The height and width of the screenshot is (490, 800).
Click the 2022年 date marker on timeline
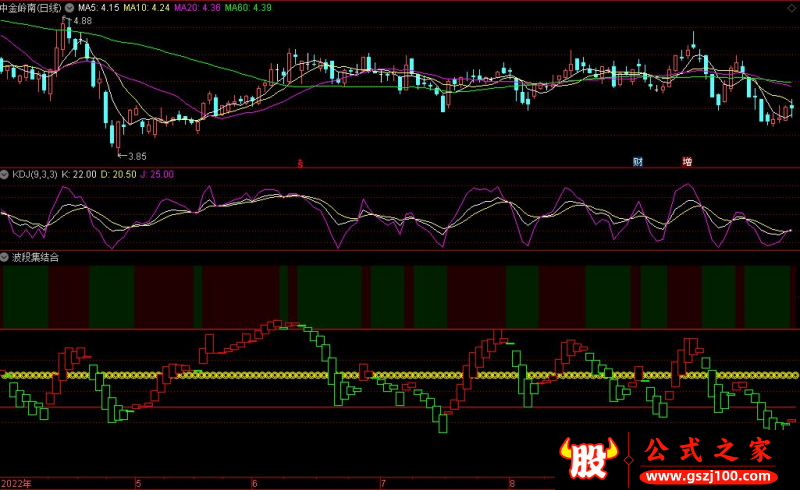(16, 483)
